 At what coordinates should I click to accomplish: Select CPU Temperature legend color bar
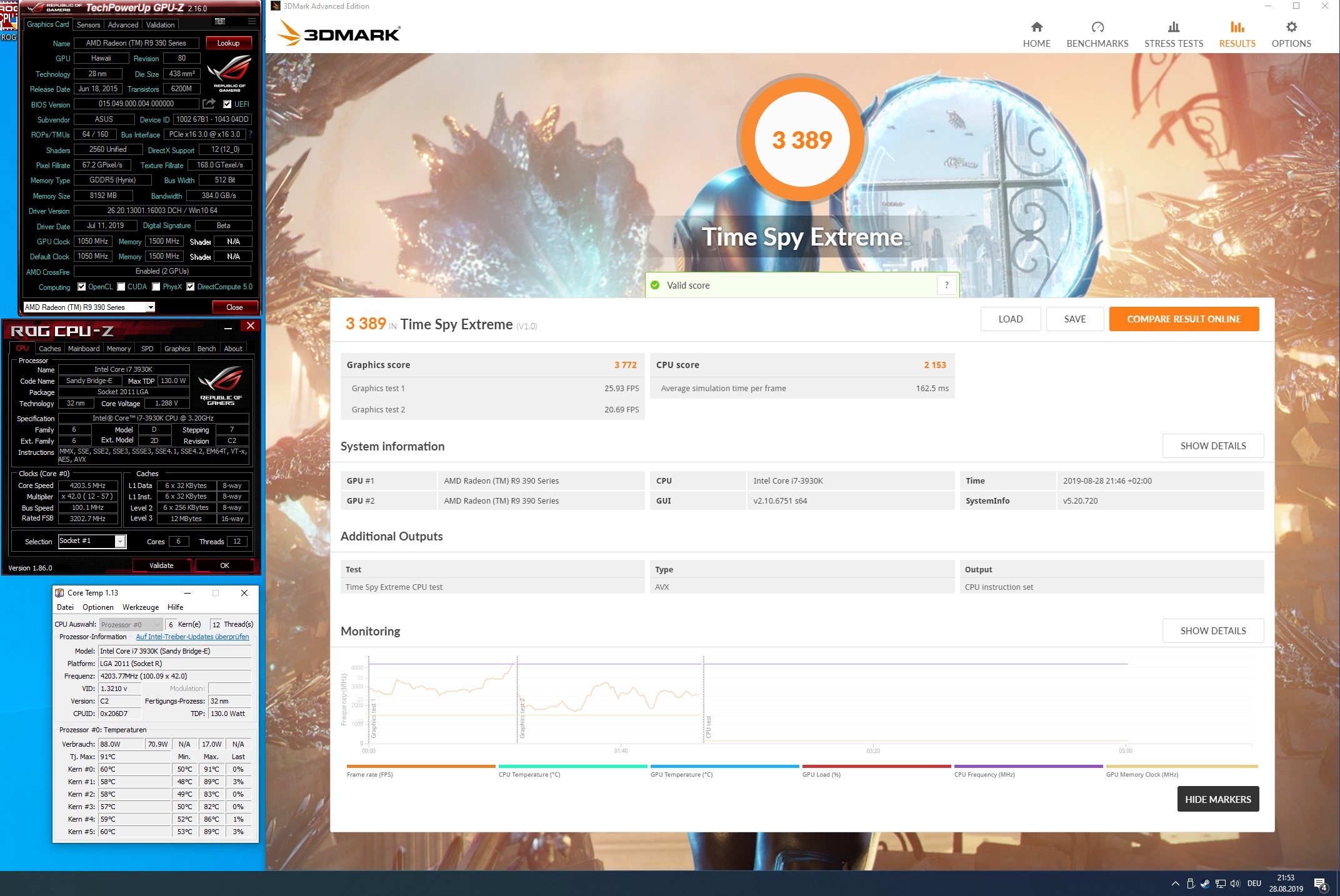[x=572, y=766]
